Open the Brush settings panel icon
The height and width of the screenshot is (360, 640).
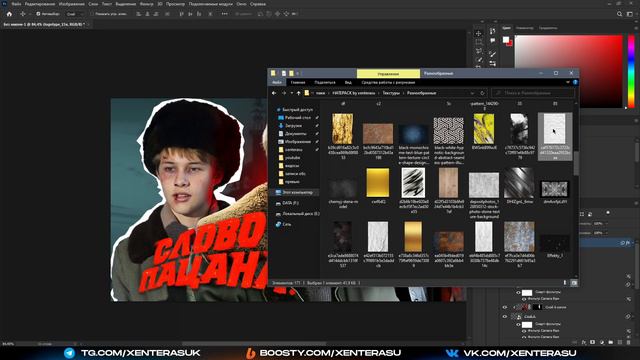[x=493, y=54]
